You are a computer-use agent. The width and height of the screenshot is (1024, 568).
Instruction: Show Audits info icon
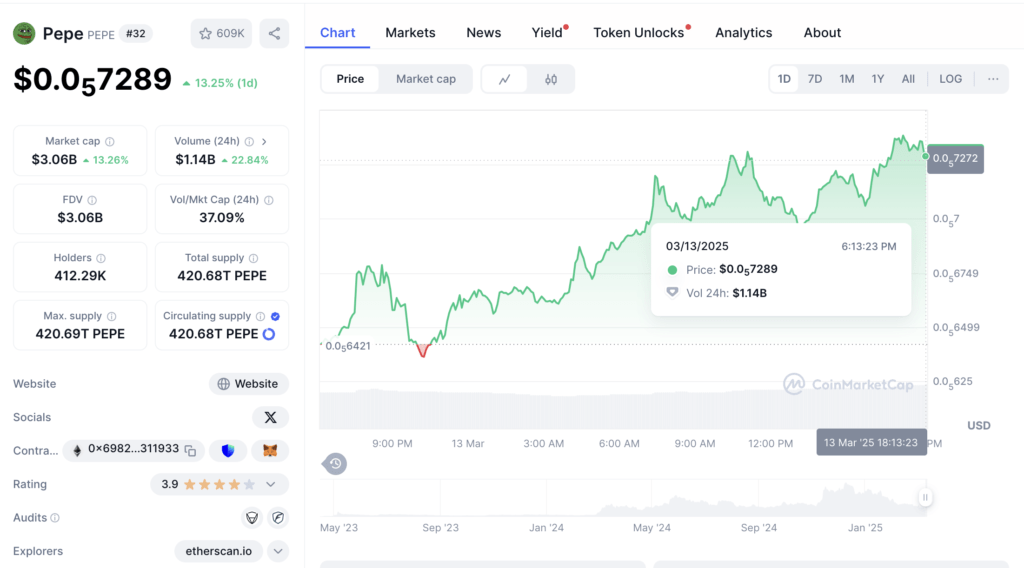(55, 518)
